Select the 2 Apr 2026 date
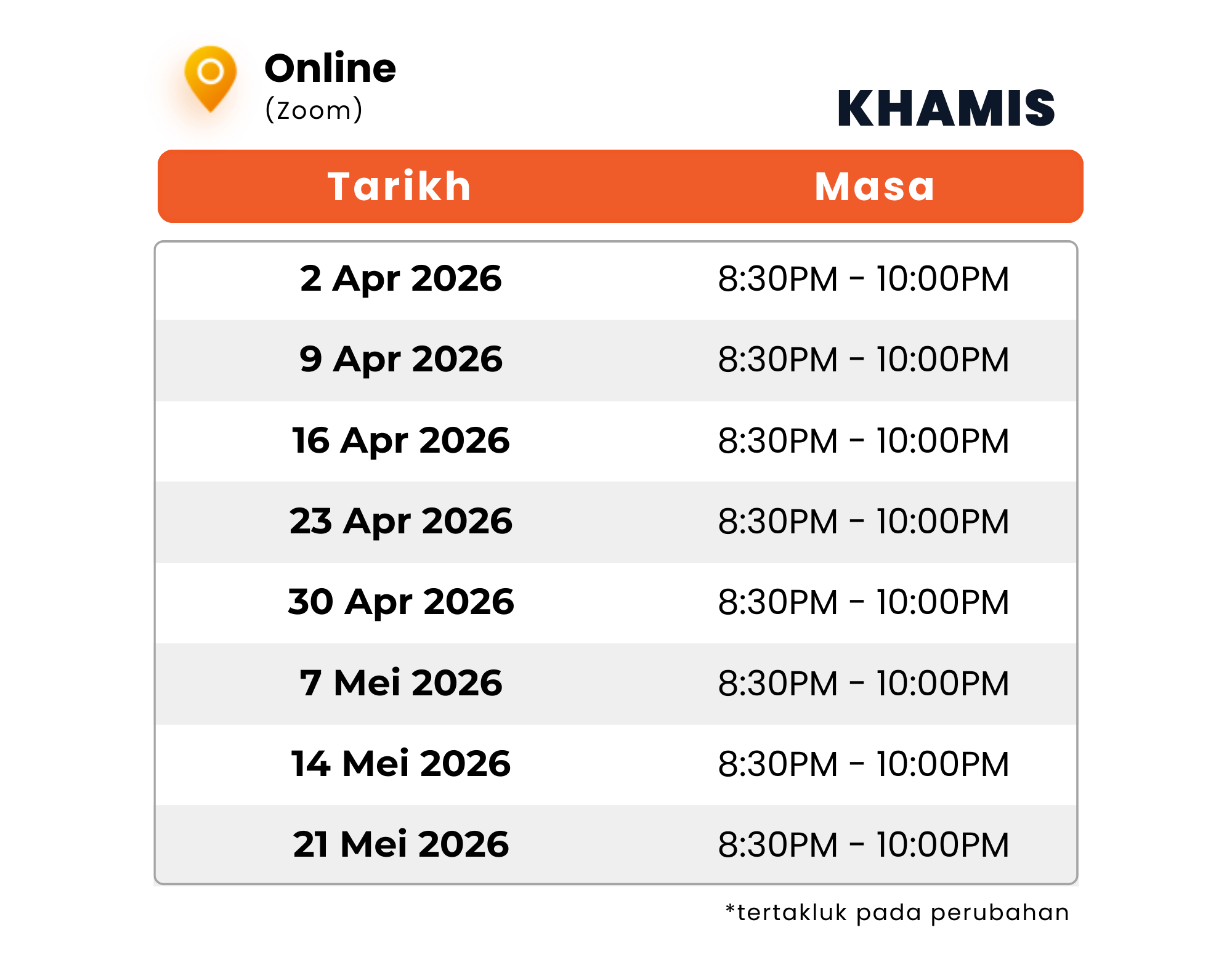Viewport: 1232px width, 954px height. click(x=401, y=278)
